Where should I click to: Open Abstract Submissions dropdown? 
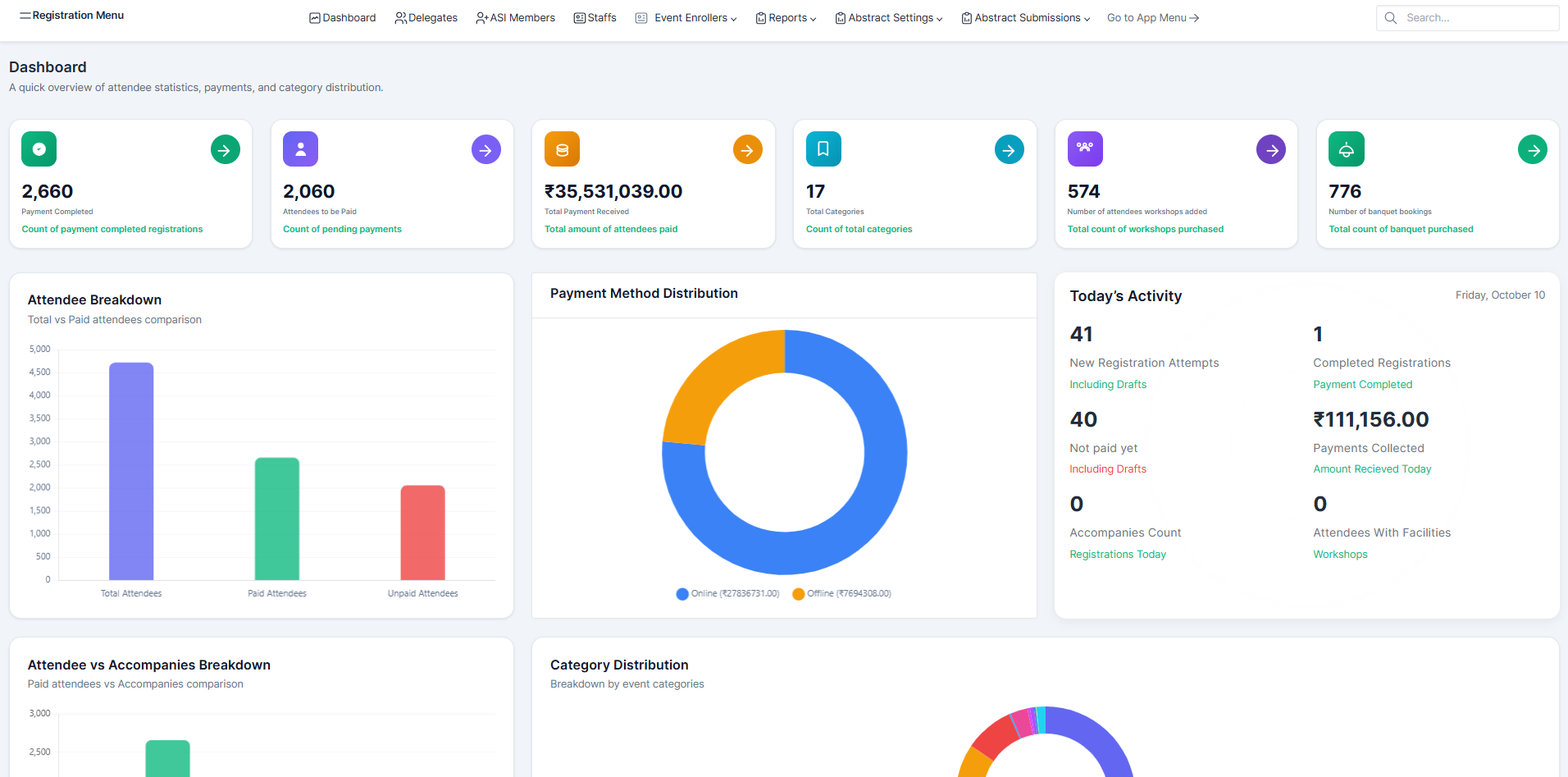(x=1026, y=18)
